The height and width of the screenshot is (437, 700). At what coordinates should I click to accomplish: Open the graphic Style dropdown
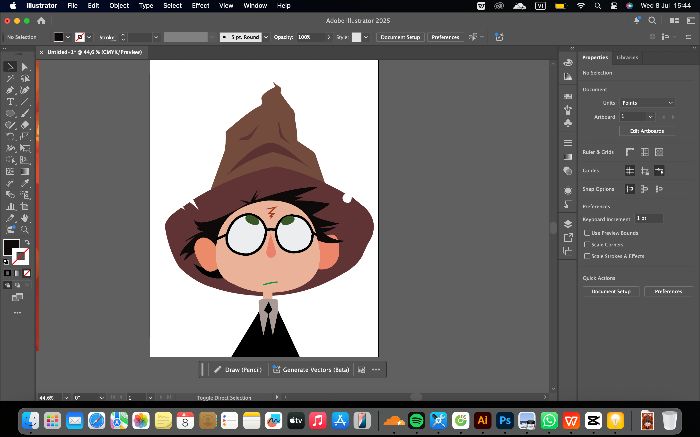tap(366, 37)
